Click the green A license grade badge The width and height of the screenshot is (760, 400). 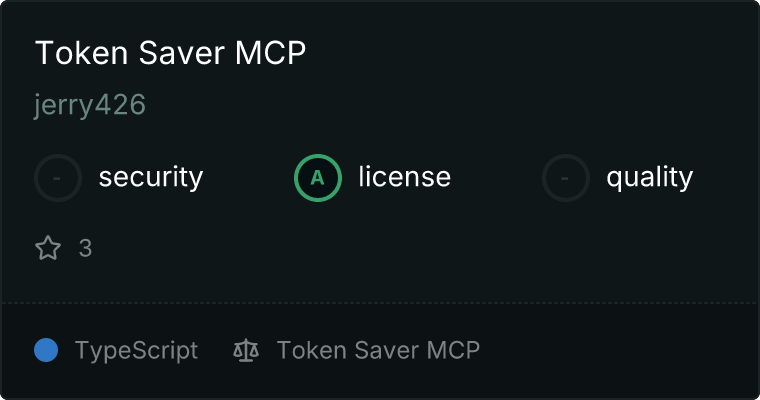(x=318, y=178)
